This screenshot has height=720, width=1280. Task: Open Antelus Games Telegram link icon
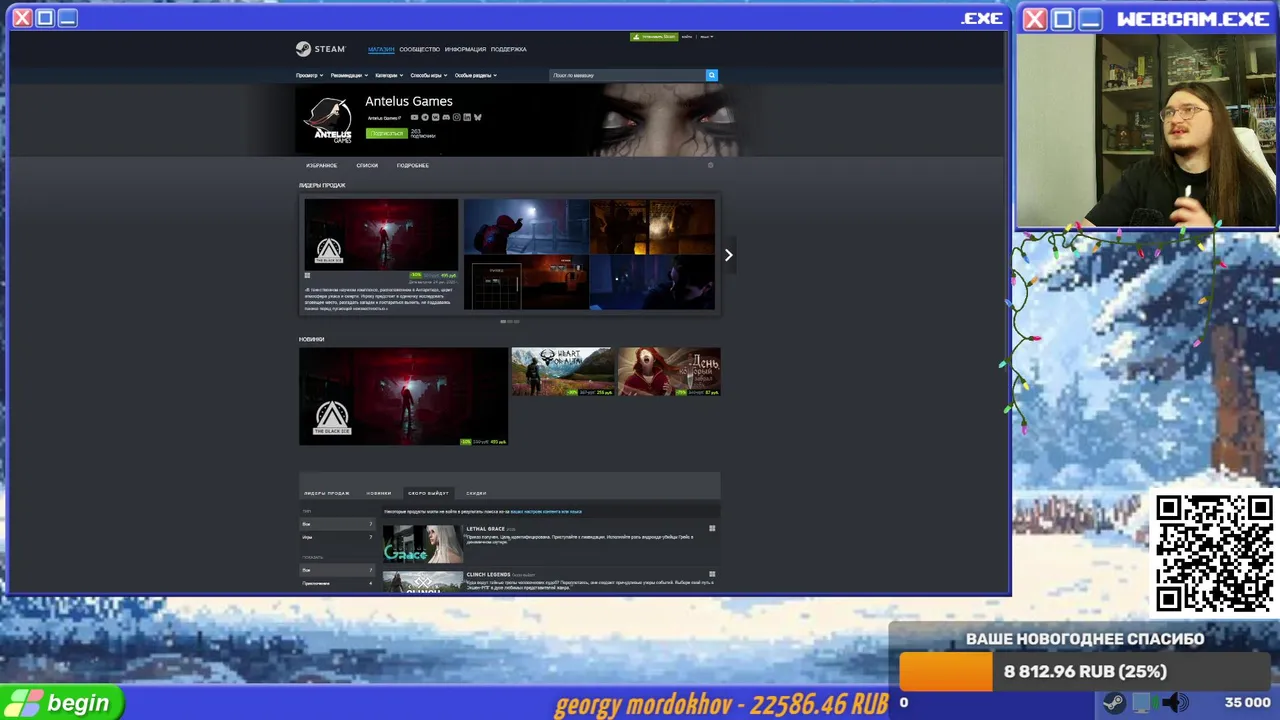tap(425, 117)
